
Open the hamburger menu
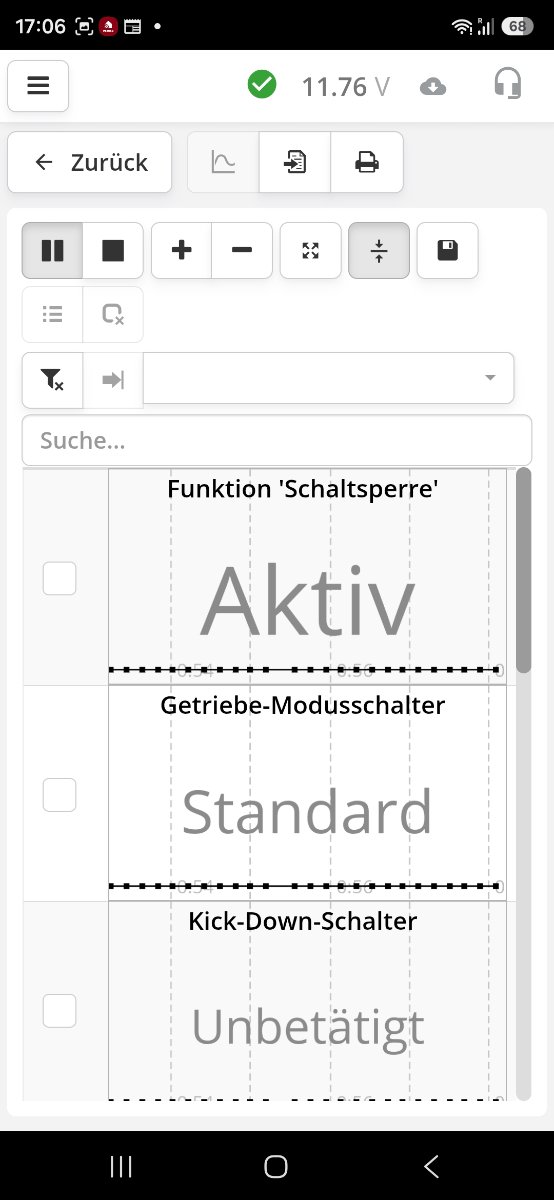[38, 86]
